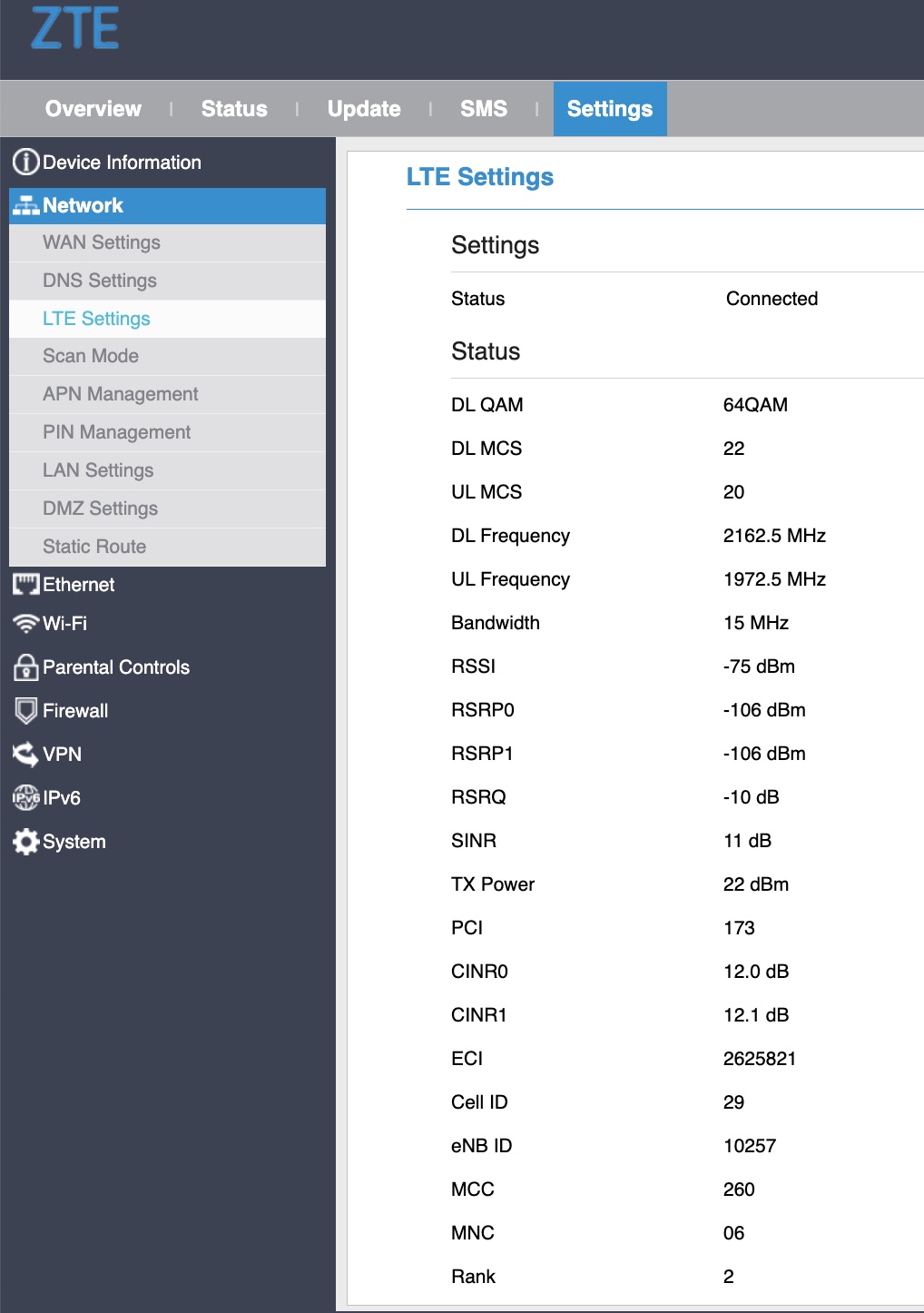Click the VPN arrows icon
The height and width of the screenshot is (1313, 924).
(x=25, y=755)
